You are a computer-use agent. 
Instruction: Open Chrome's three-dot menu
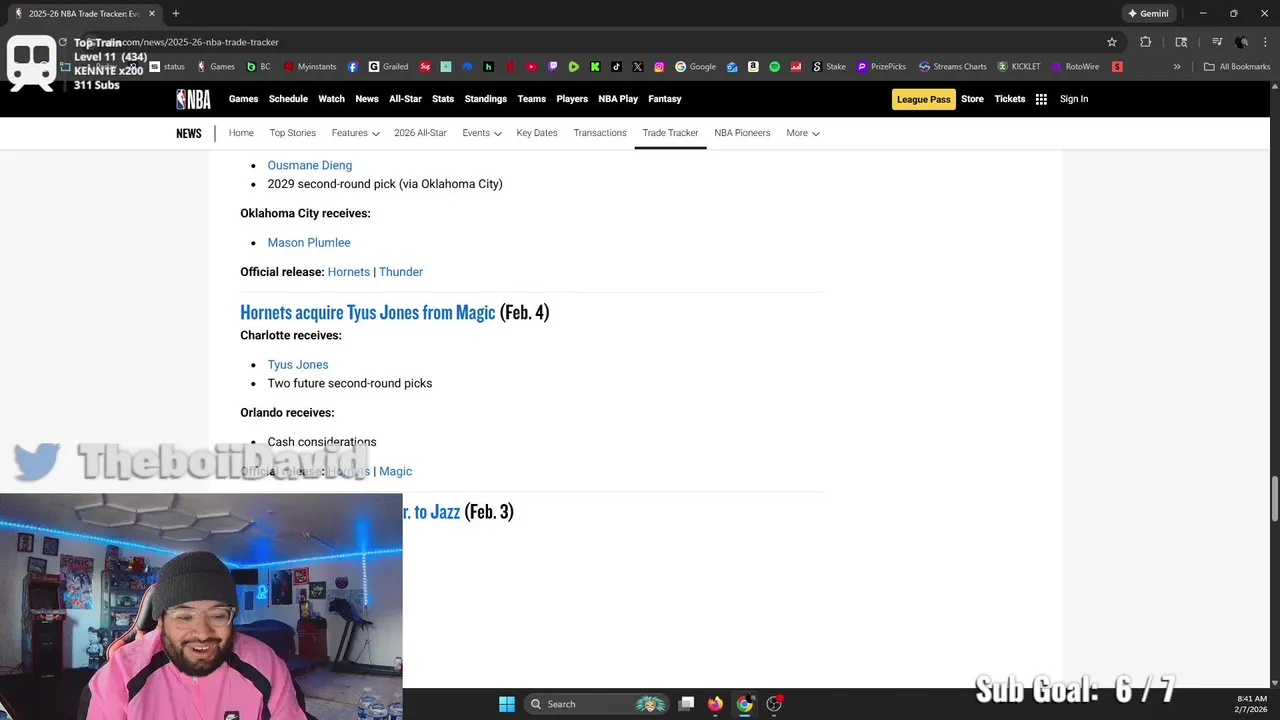point(1265,42)
